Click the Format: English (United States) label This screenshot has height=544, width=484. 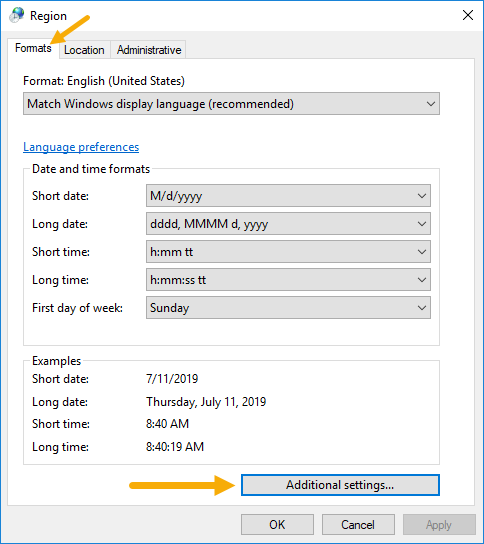[x=104, y=81]
